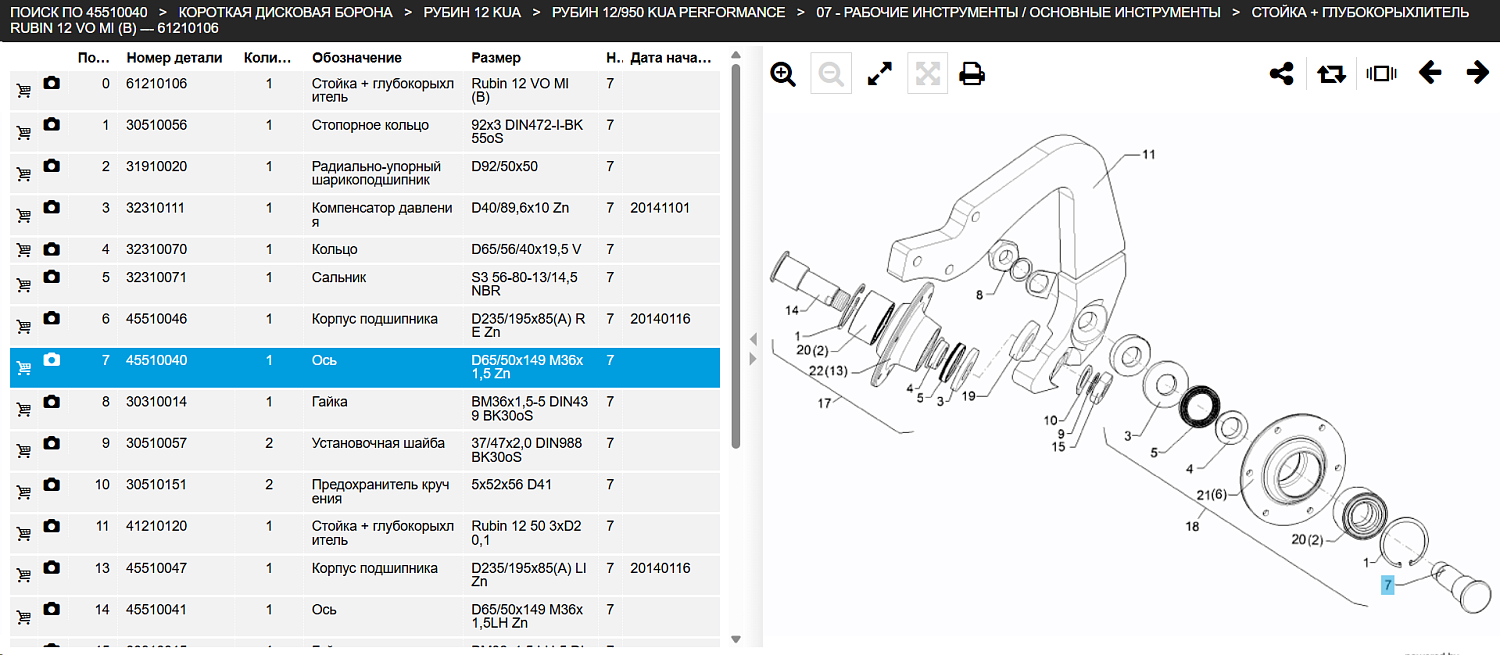Viewport: 1500px width, 655px height.
Task: Go to previous diagram with left arrow
Action: pos(1430,73)
